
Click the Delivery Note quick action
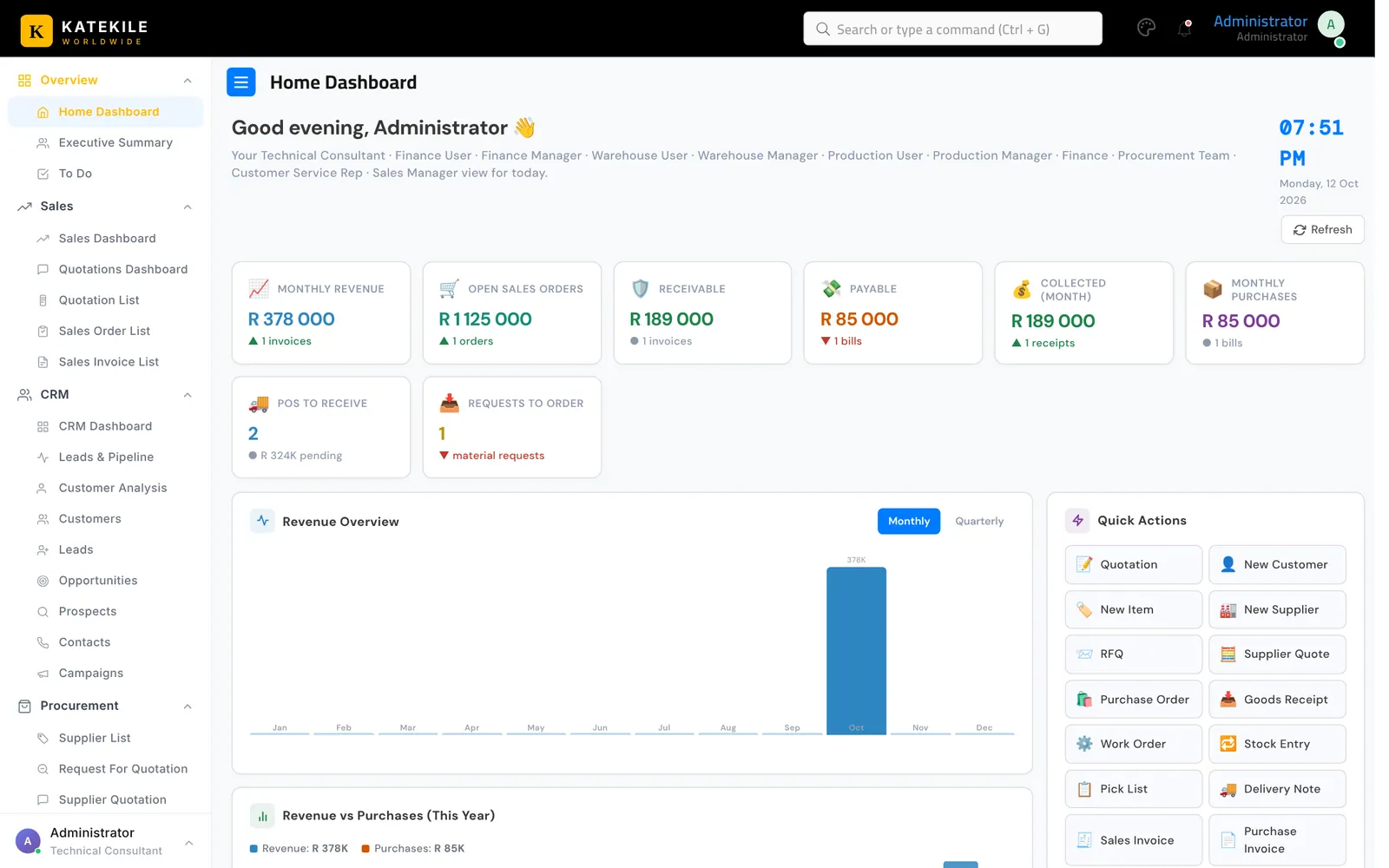pyautogui.click(x=1277, y=789)
